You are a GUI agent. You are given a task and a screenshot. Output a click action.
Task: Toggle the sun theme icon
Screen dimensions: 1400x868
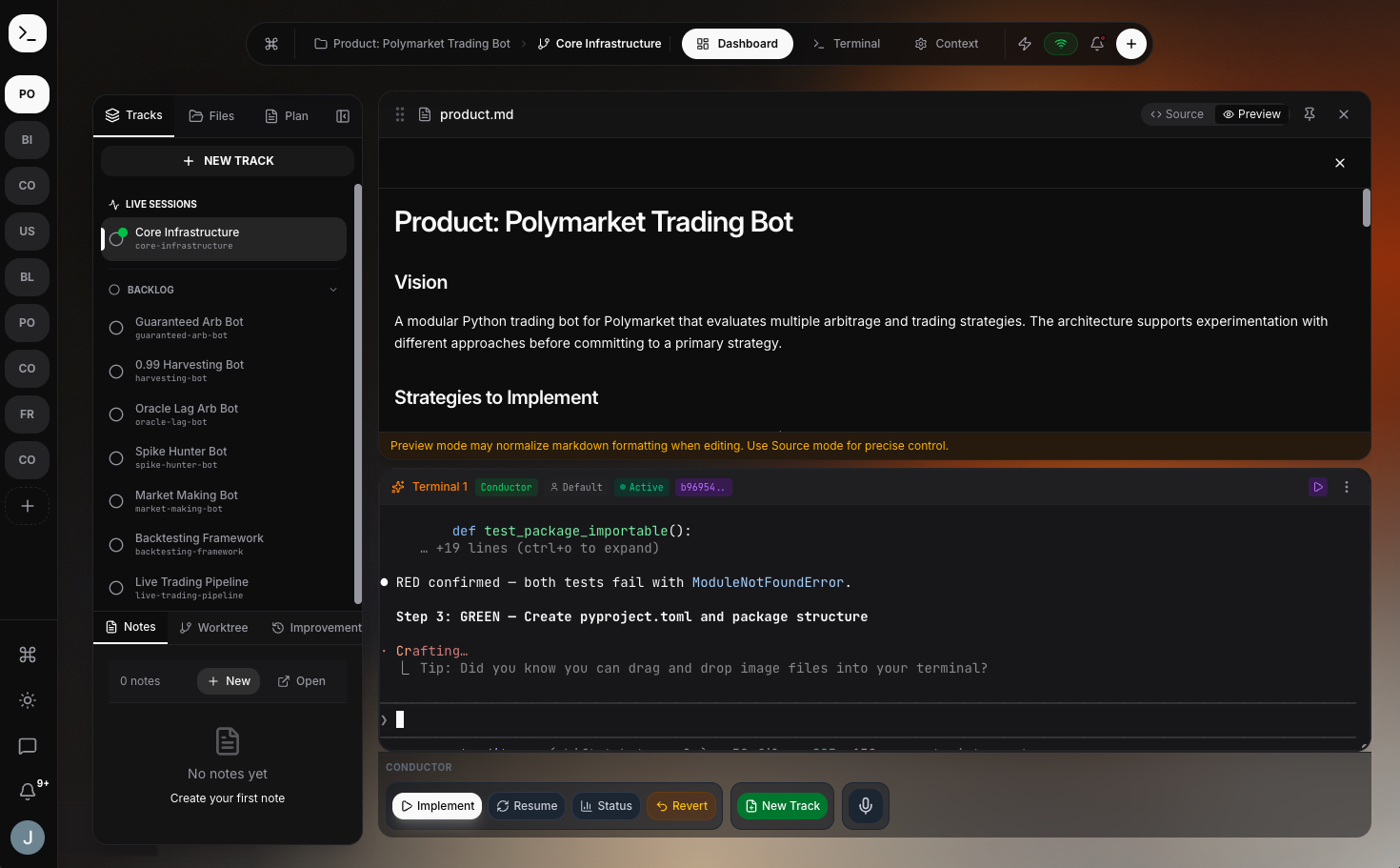[x=28, y=700]
